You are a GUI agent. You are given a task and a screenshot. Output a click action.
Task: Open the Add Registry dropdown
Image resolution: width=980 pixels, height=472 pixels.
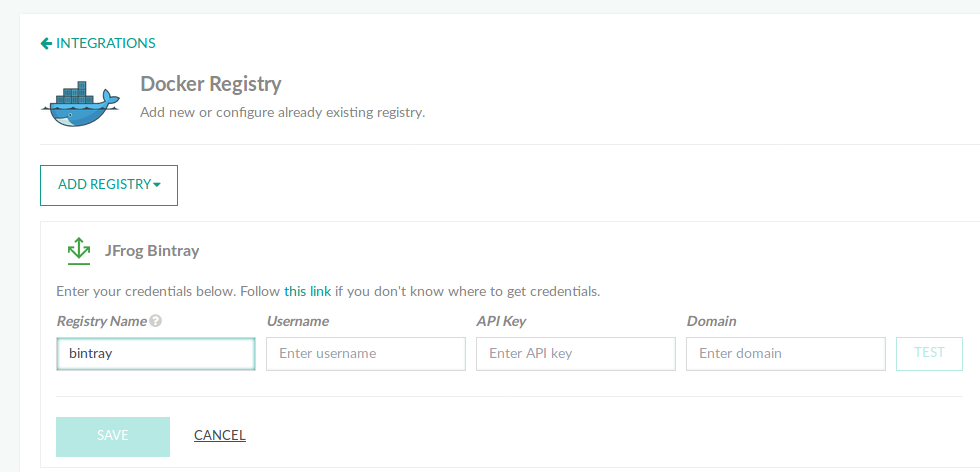click(x=109, y=185)
